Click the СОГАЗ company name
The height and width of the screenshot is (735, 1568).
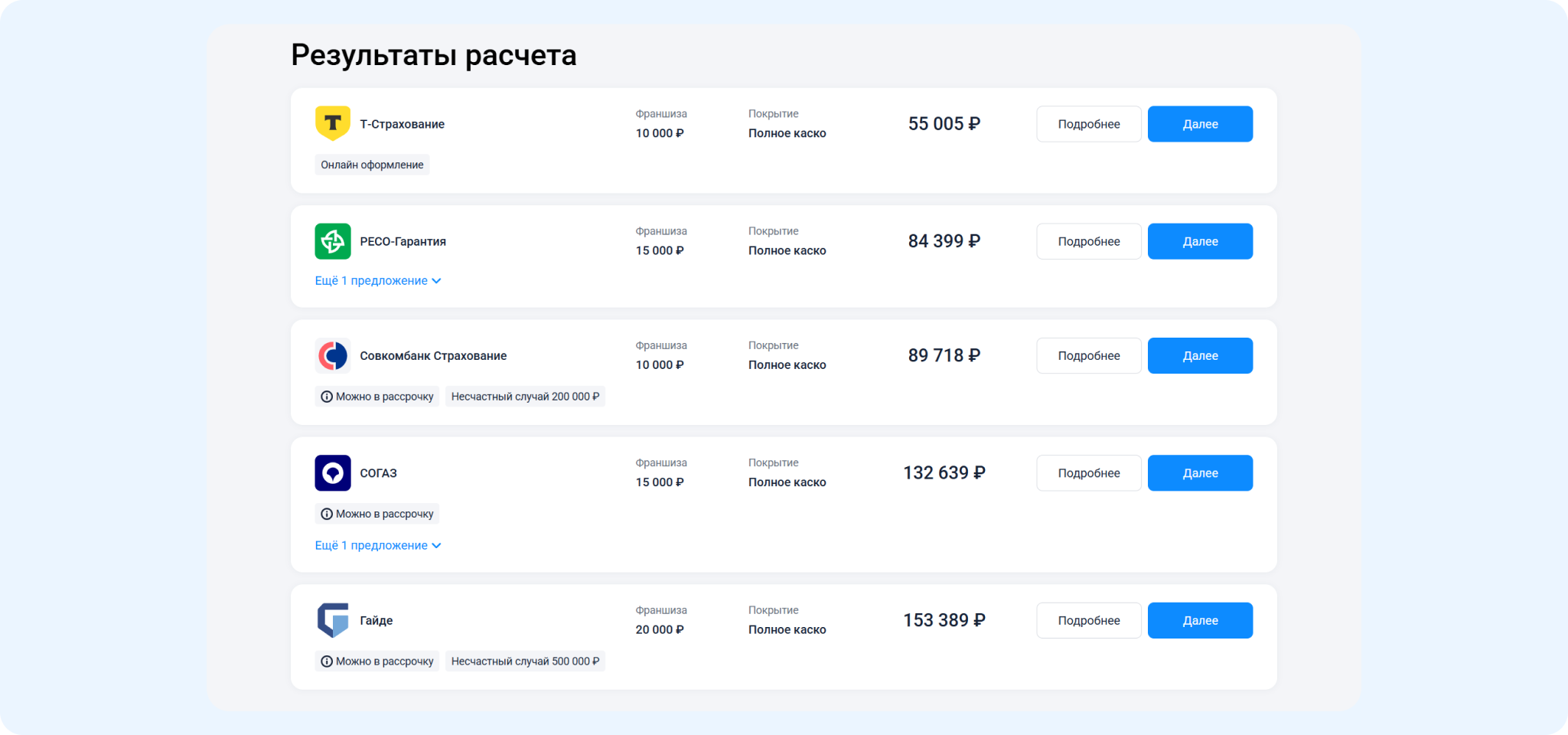click(x=378, y=473)
